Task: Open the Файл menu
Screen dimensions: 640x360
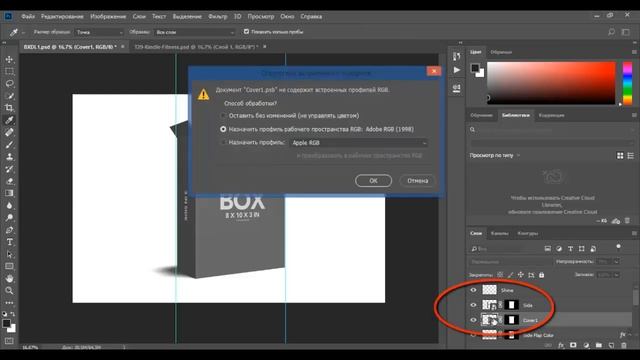Action: [28, 17]
